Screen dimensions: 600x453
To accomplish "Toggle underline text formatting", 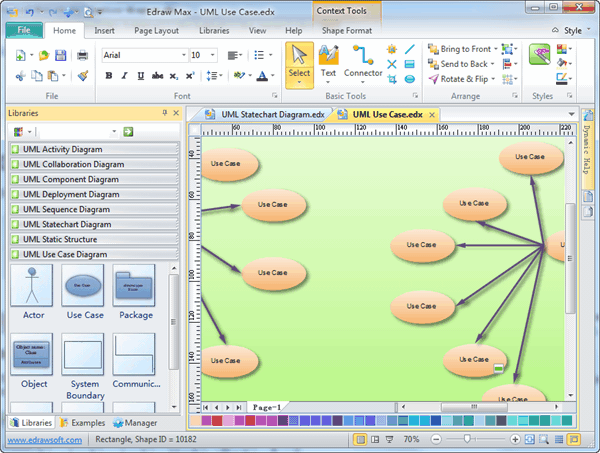I will coord(140,75).
